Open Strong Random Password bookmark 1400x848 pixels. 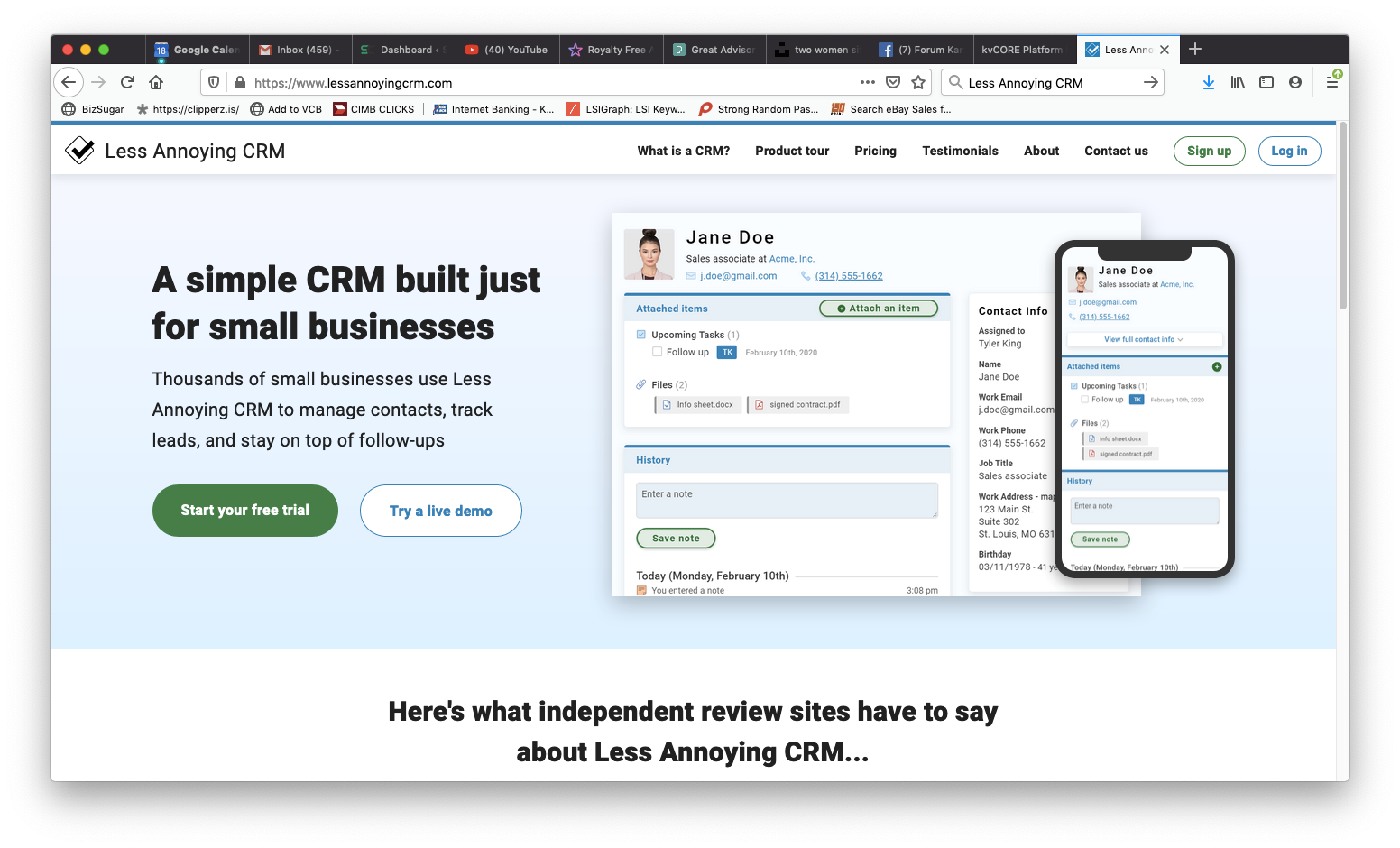[x=759, y=109]
